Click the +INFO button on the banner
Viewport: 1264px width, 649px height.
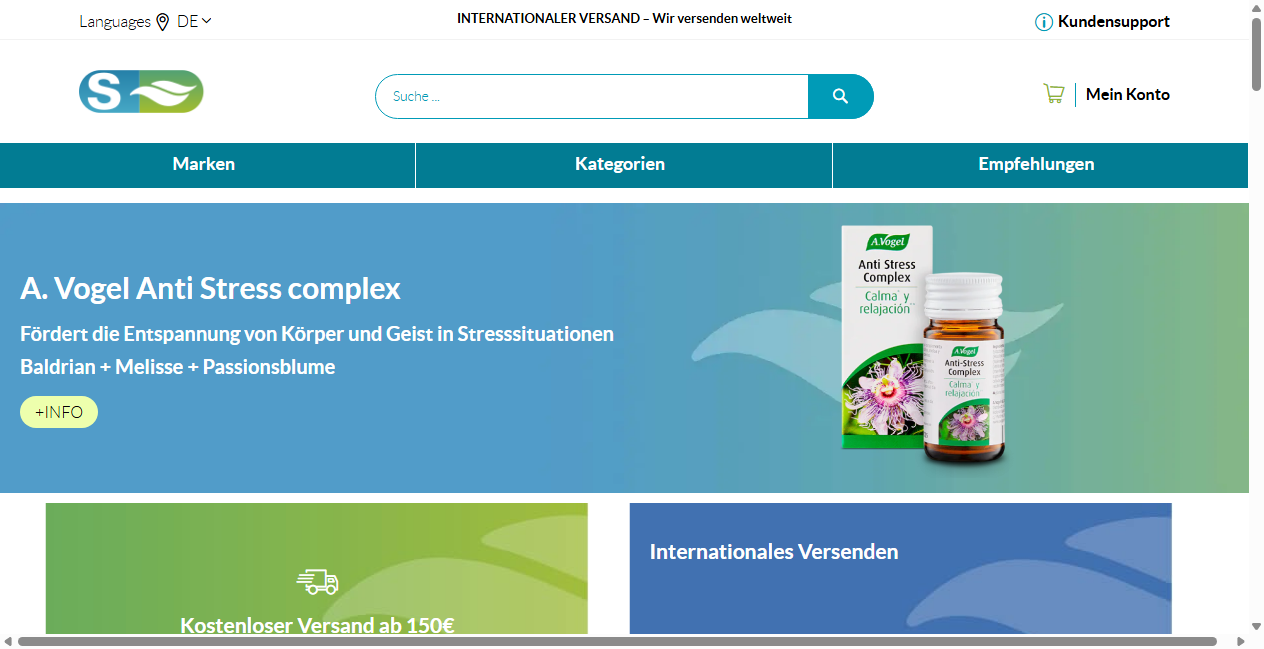point(59,412)
